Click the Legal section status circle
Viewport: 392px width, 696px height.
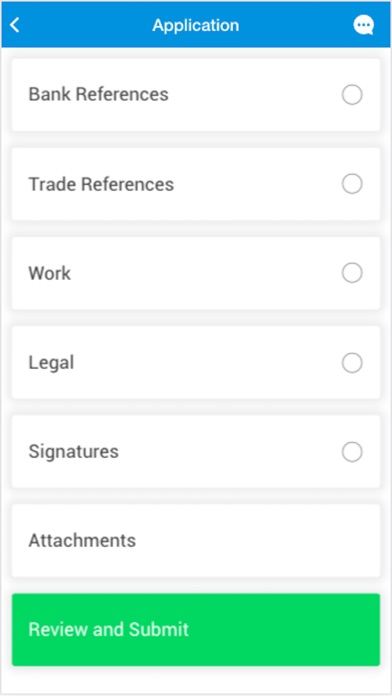click(x=352, y=363)
